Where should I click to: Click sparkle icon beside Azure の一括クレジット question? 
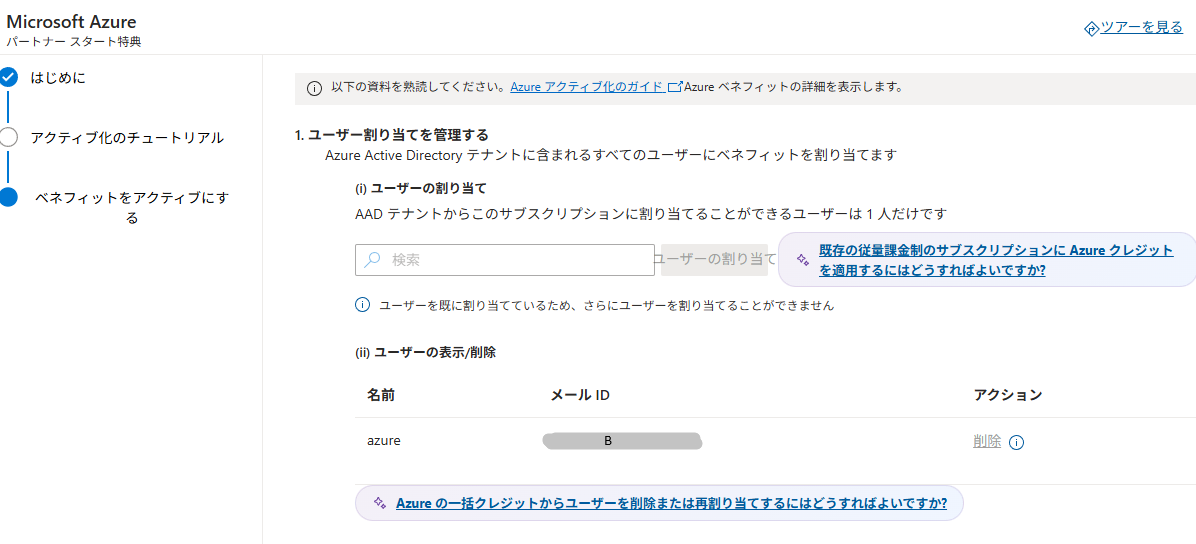point(379,503)
